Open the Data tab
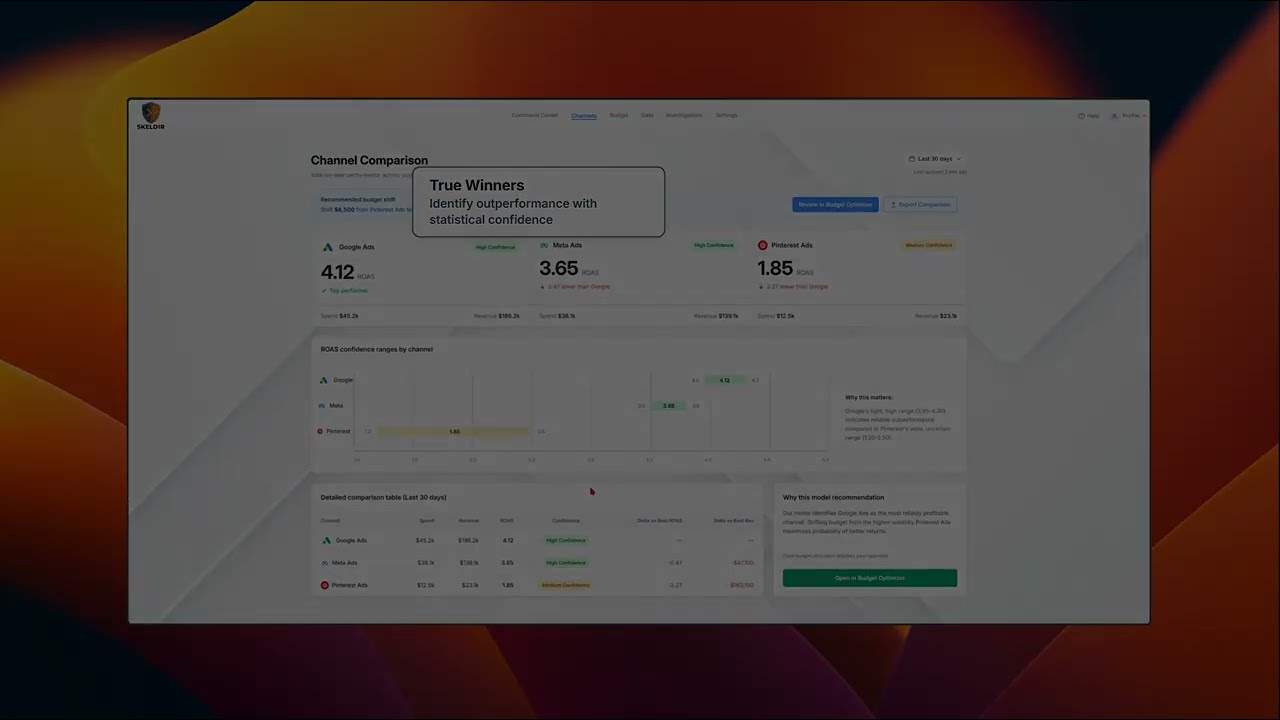This screenshot has height=720, width=1280. pos(647,115)
